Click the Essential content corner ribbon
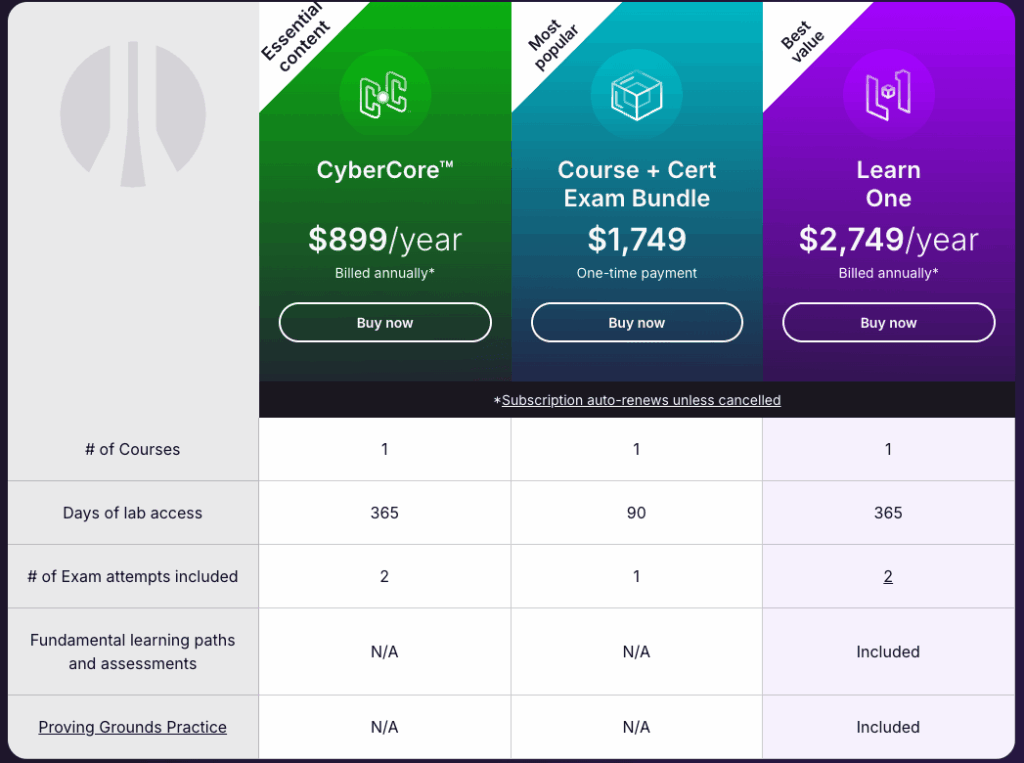This screenshot has width=1024, height=763. (296, 38)
